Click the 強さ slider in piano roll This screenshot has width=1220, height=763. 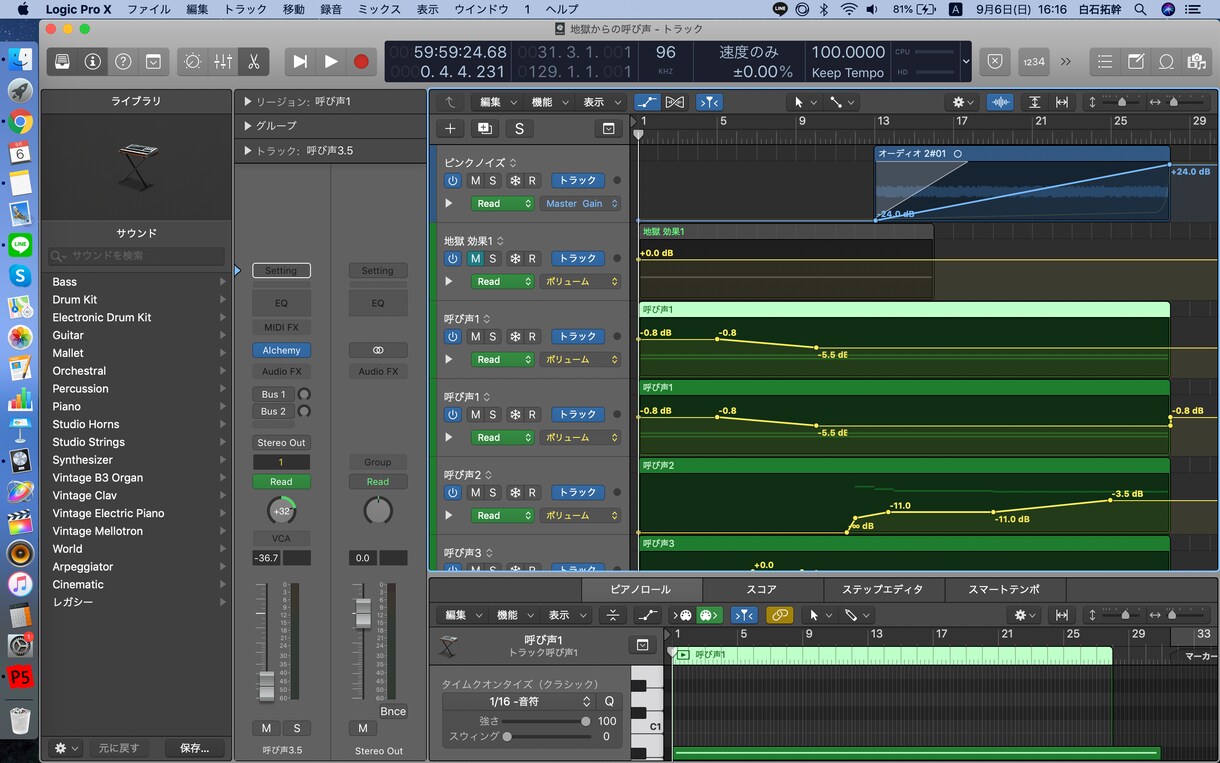pyautogui.click(x=546, y=721)
